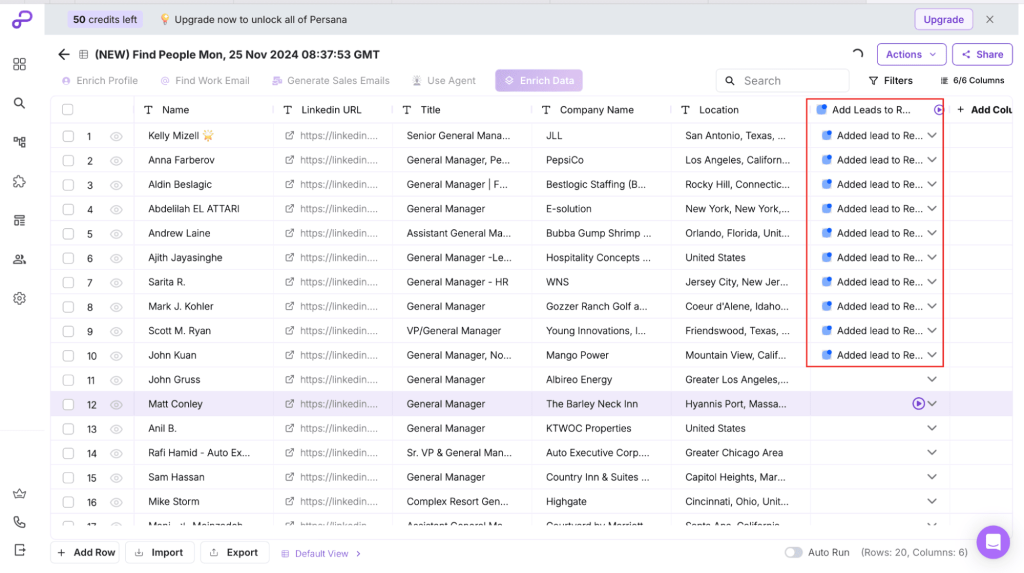Click the Export button
This screenshot has width=1024, height=573.
pyautogui.click(x=234, y=553)
